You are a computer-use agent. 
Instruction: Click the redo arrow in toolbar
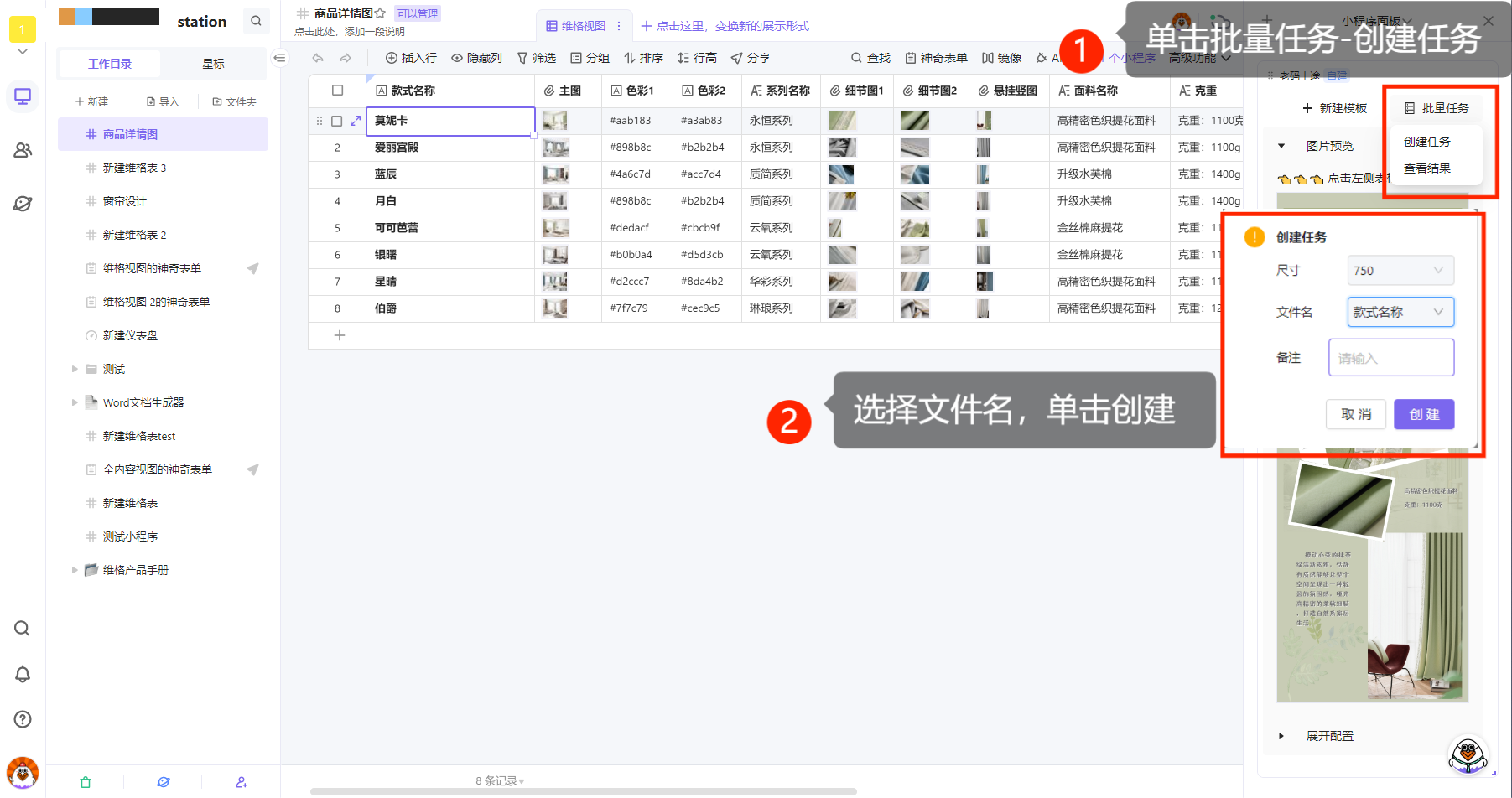(x=345, y=58)
